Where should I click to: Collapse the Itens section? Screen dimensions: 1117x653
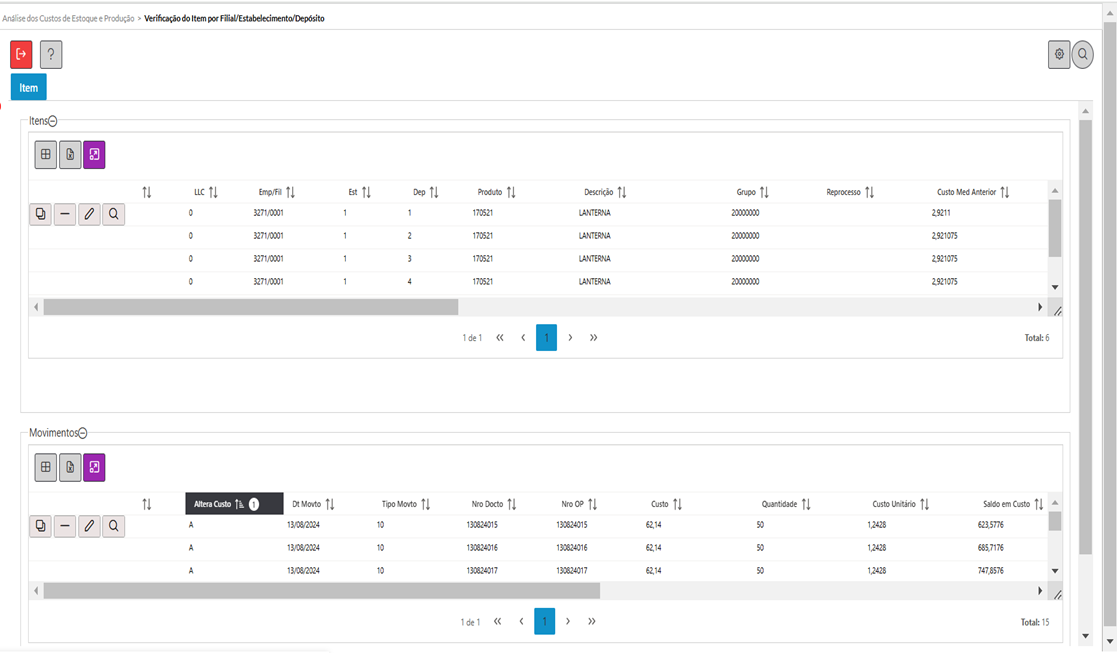(x=53, y=121)
